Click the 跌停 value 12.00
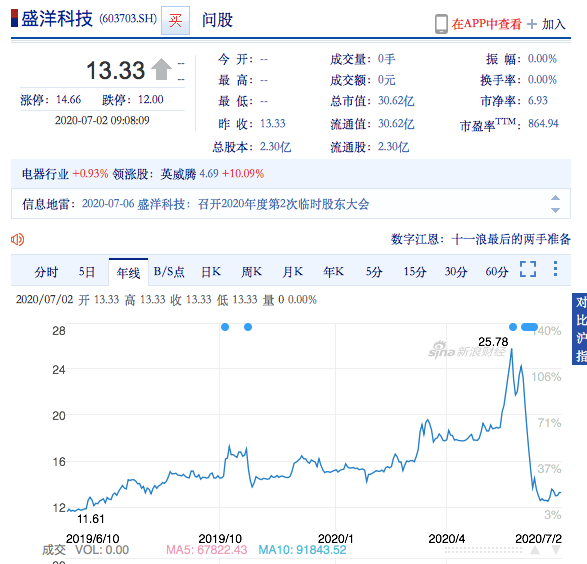 (151, 100)
